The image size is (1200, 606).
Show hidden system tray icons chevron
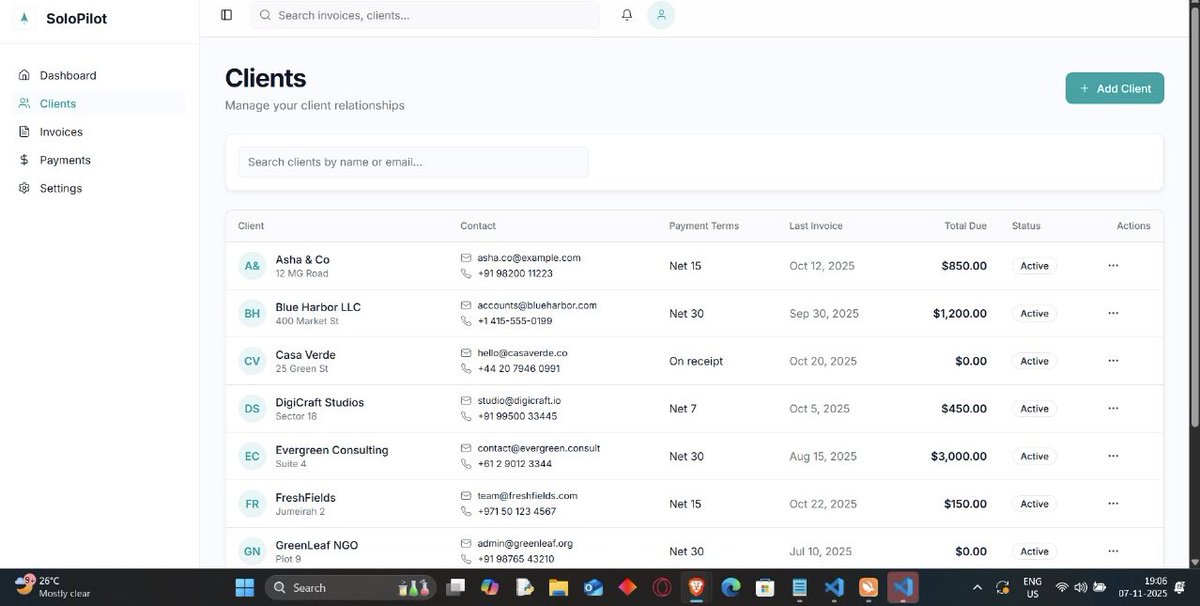977,587
